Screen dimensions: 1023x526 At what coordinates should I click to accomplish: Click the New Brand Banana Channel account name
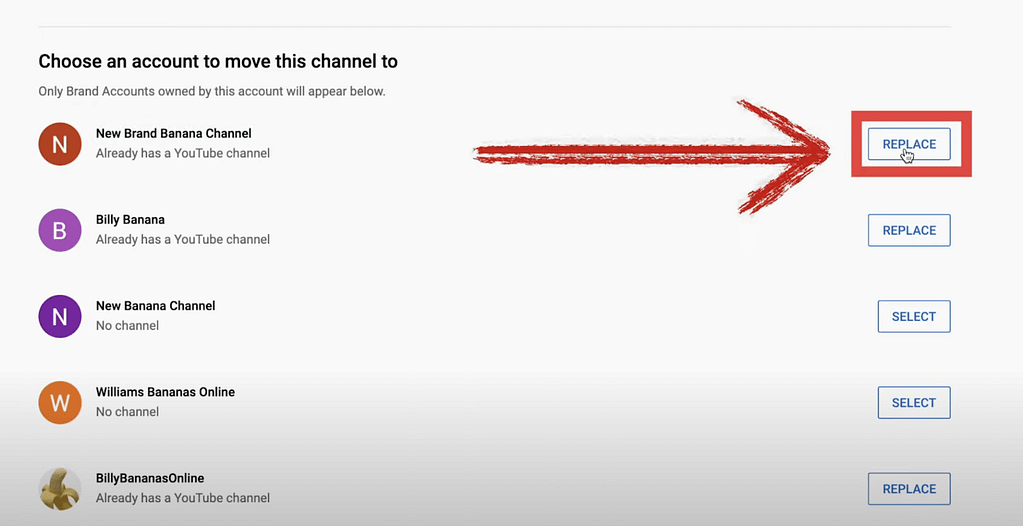tap(173, 133)
